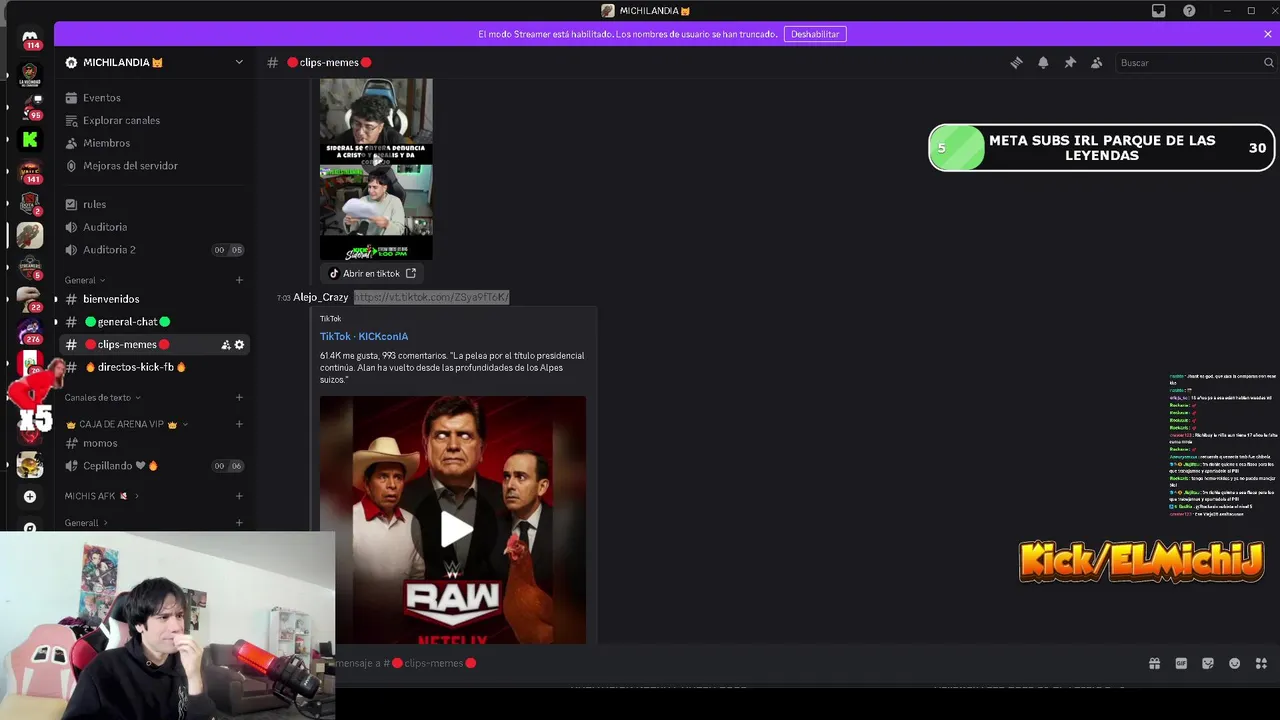
Task: Open the Inbox icon in title bar
Action: click(1158, 11)
